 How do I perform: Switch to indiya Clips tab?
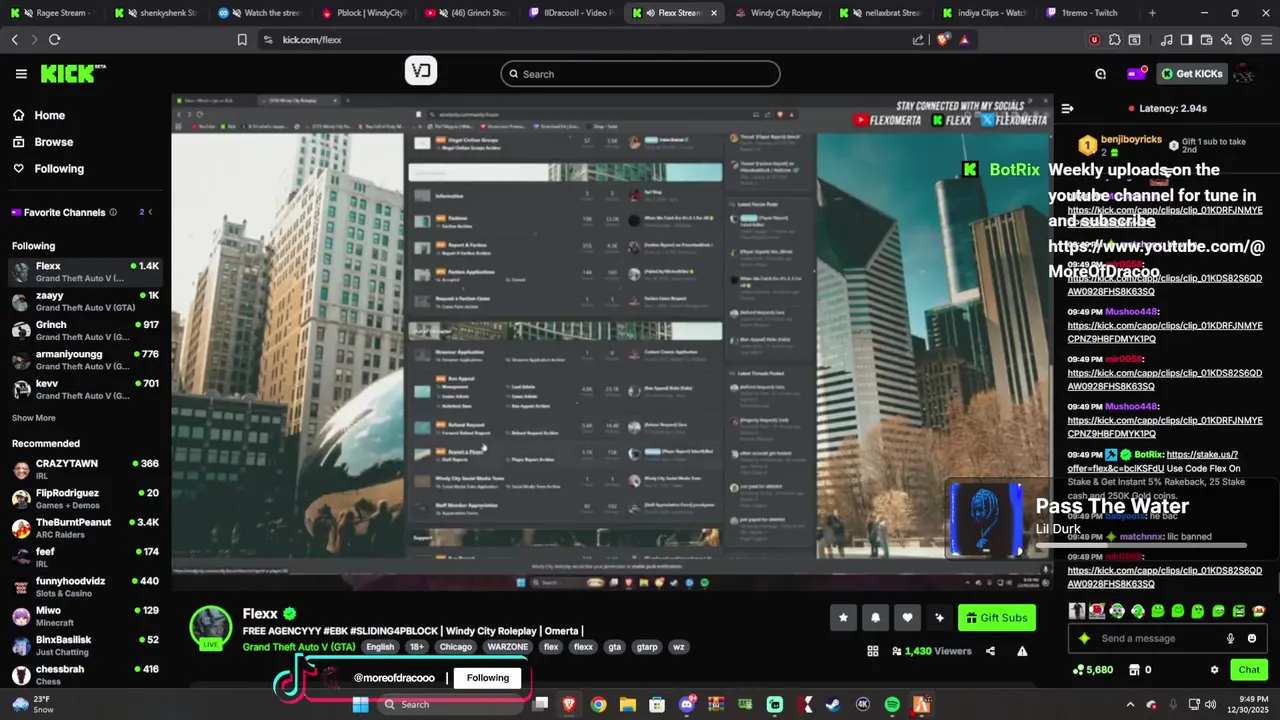pos(985,13)
